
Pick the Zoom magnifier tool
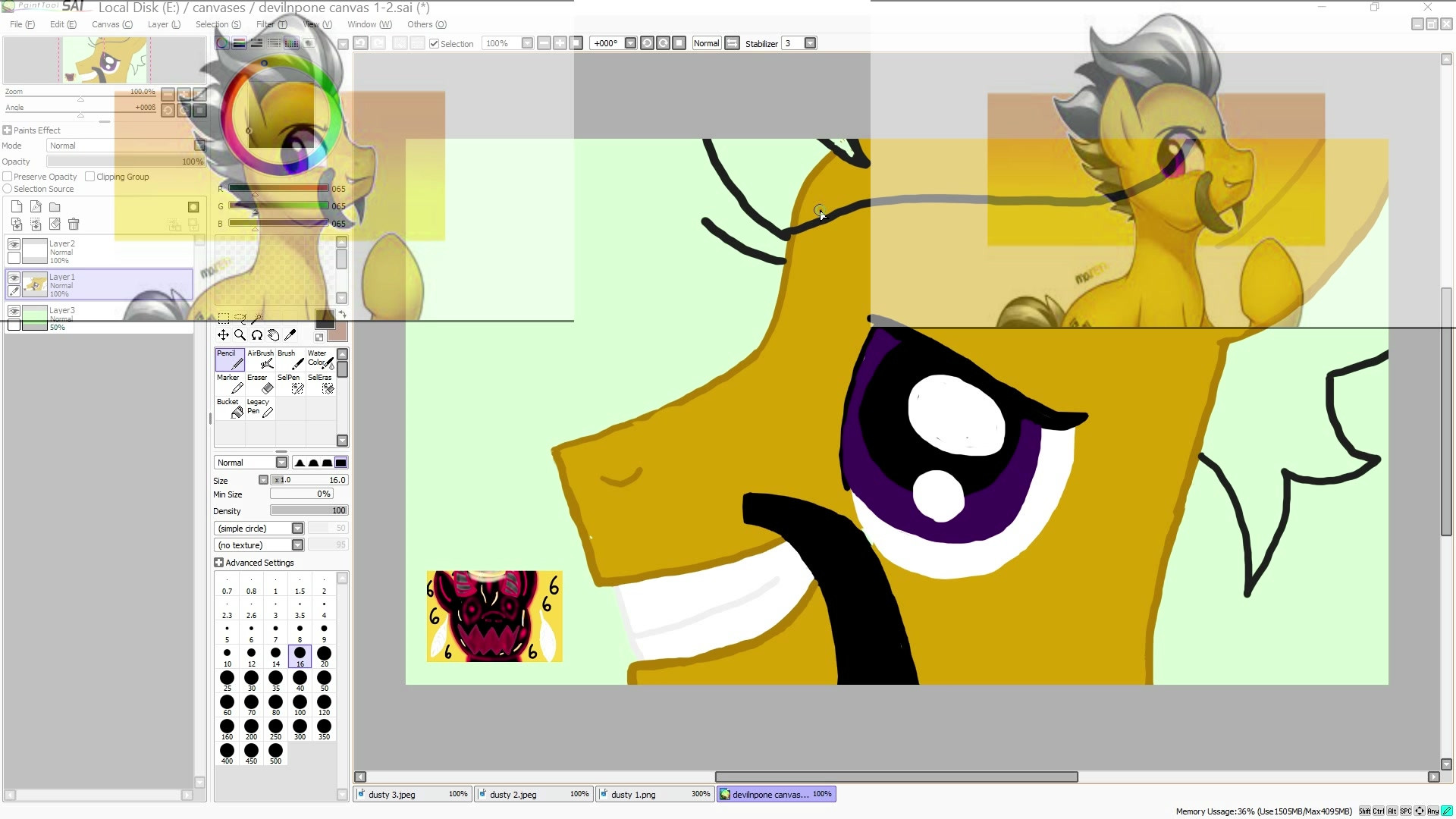pyautogui.click(x=240, y=335)
